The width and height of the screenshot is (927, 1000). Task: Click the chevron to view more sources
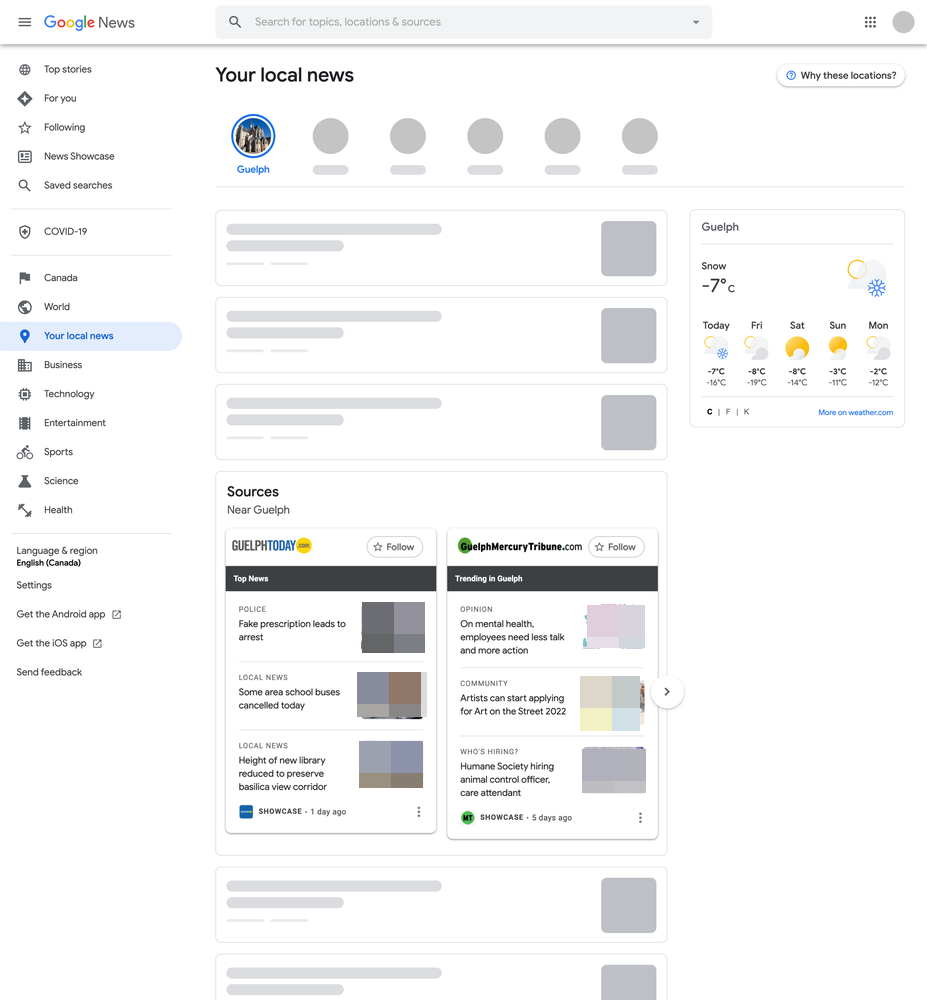click(x=666, y=691)
